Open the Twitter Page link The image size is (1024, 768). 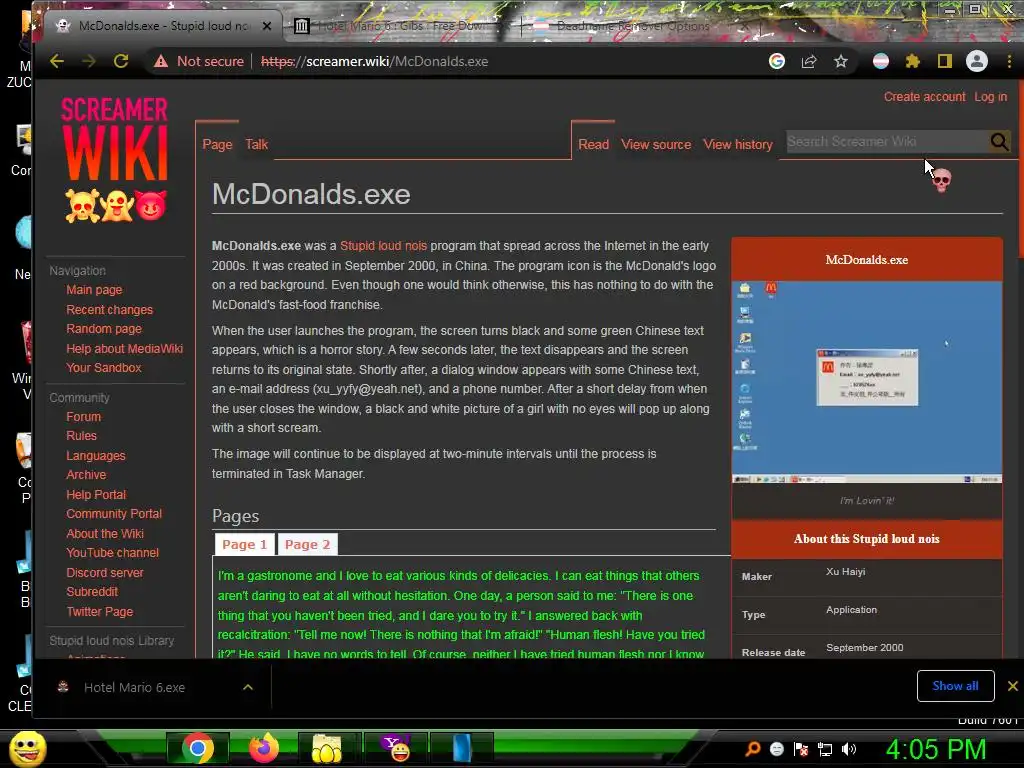pos(99,611)
